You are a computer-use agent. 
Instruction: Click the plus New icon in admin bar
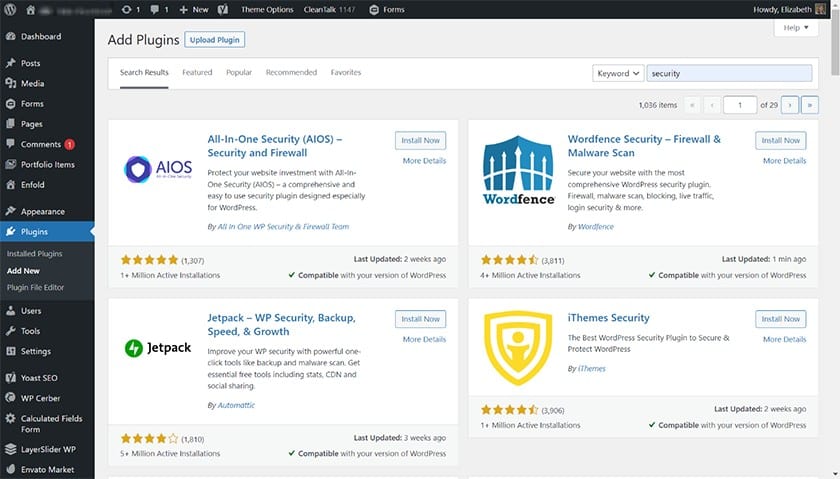click(183, 10)
